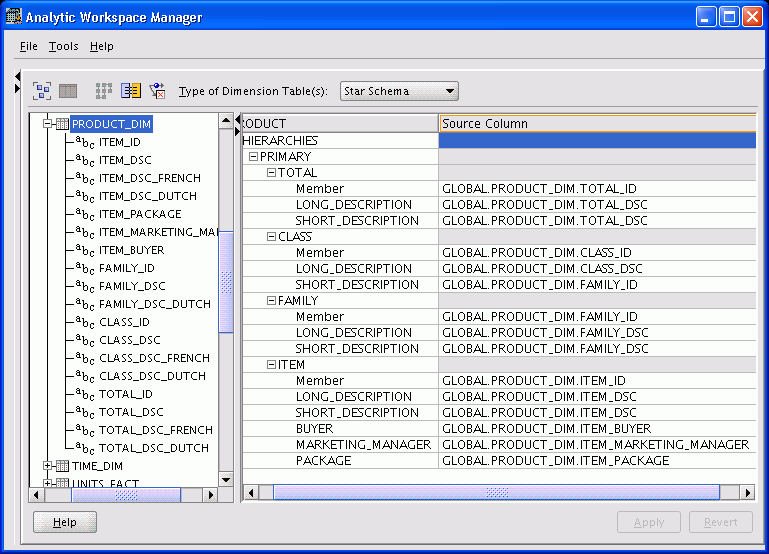Click the abc icon beside TOTAL_ID
This screenshot has width=769, height=554.
click(85, 394)
